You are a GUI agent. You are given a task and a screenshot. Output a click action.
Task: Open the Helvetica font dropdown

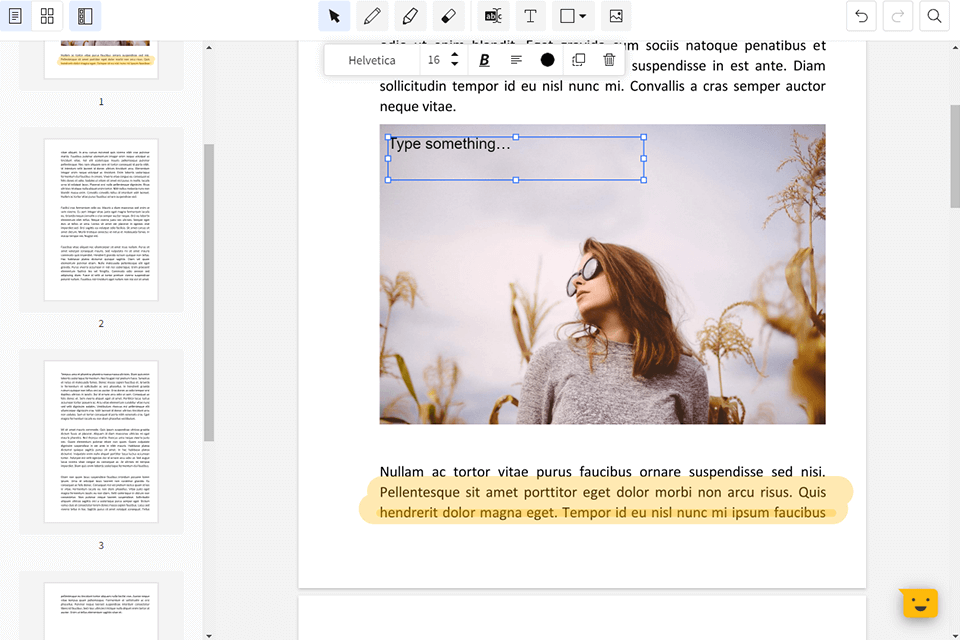coord(372,60)
